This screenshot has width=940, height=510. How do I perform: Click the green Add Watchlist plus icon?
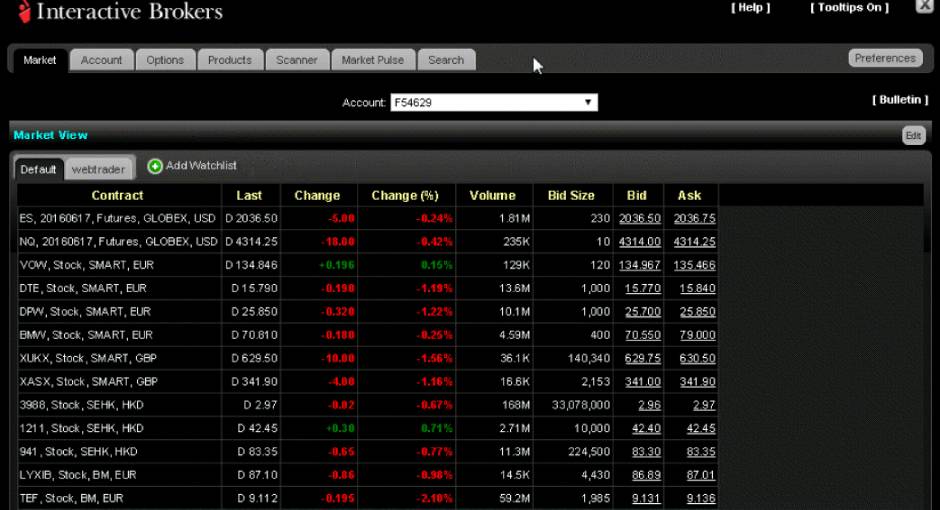point(155,166)
